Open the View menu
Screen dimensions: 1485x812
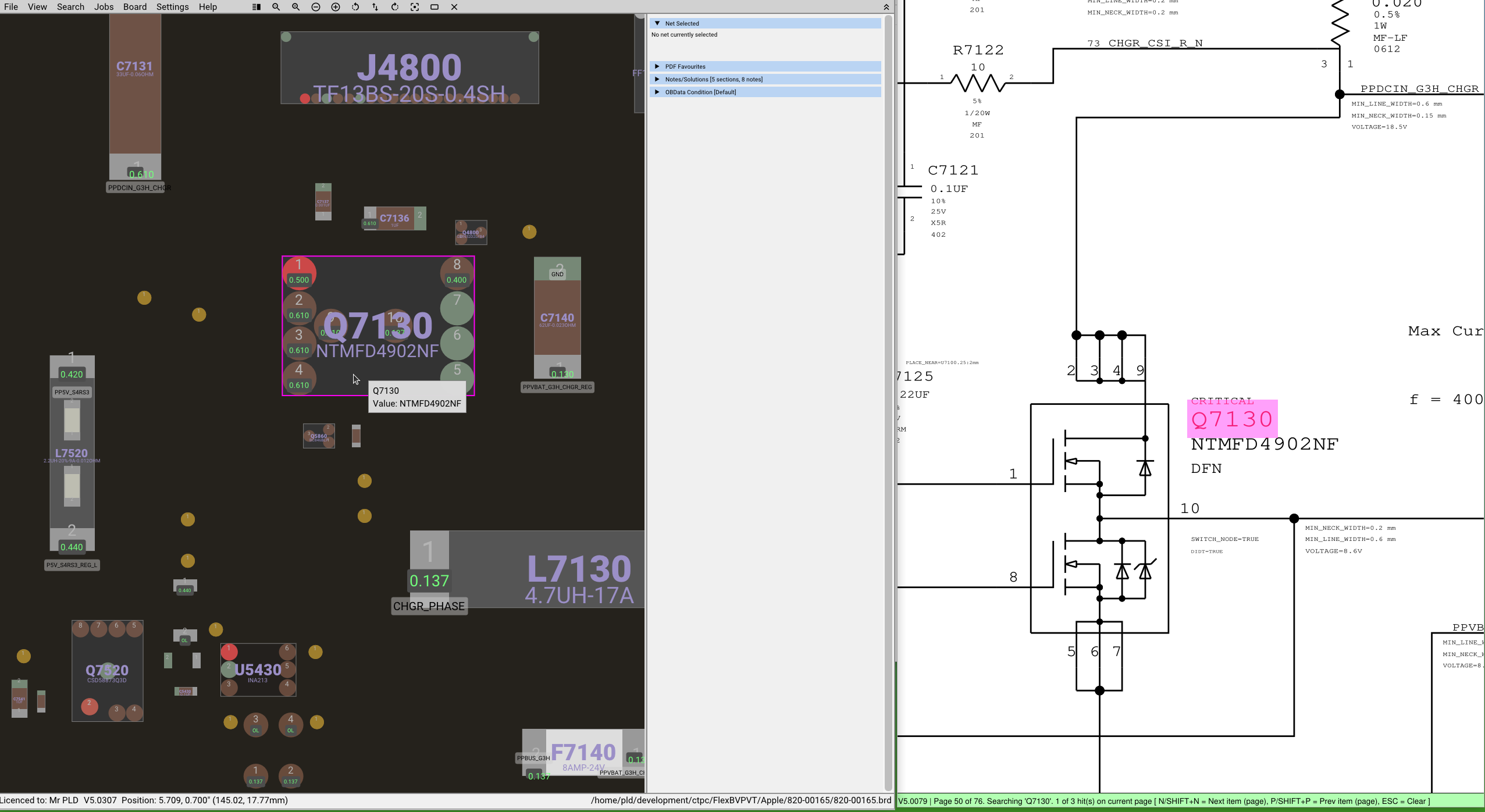pyautogui.click(x=37, y=7)
